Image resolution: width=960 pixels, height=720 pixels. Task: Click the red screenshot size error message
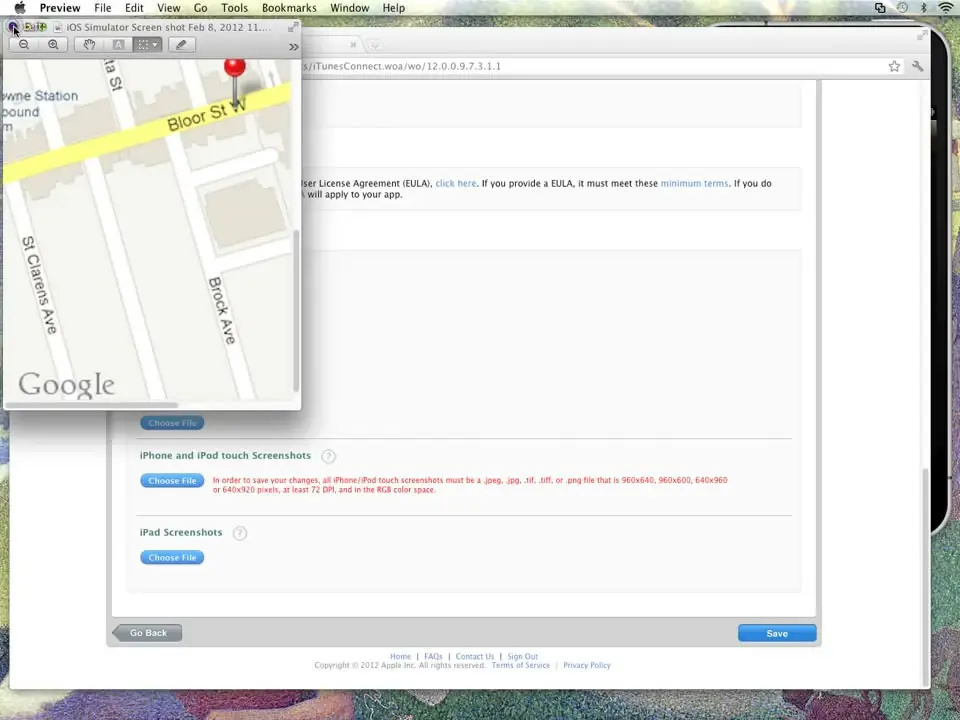470,485
